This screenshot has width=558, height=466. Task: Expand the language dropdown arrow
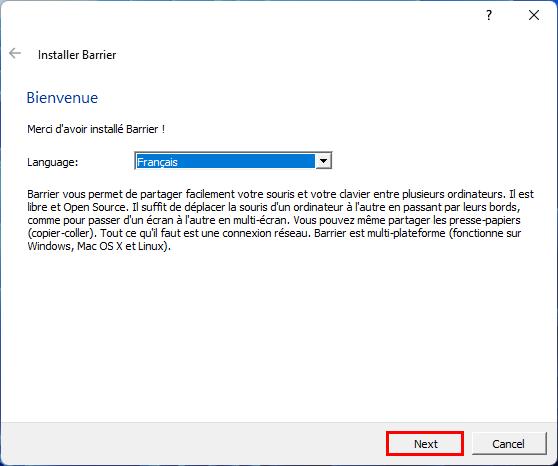coord(323,161)
